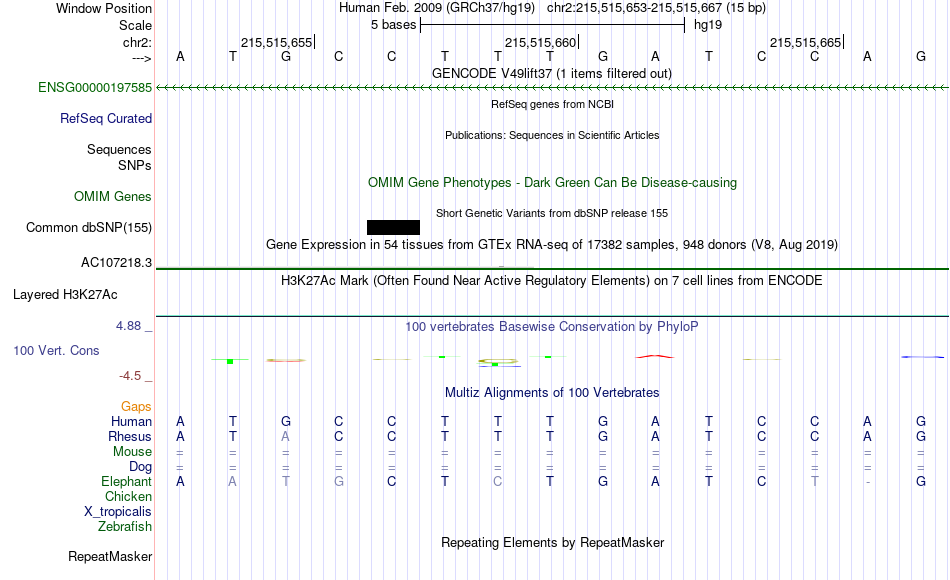The image size is (950, 580).
Task: Click the 215,515,665 ruler position
Action: [x=805, y=42]
